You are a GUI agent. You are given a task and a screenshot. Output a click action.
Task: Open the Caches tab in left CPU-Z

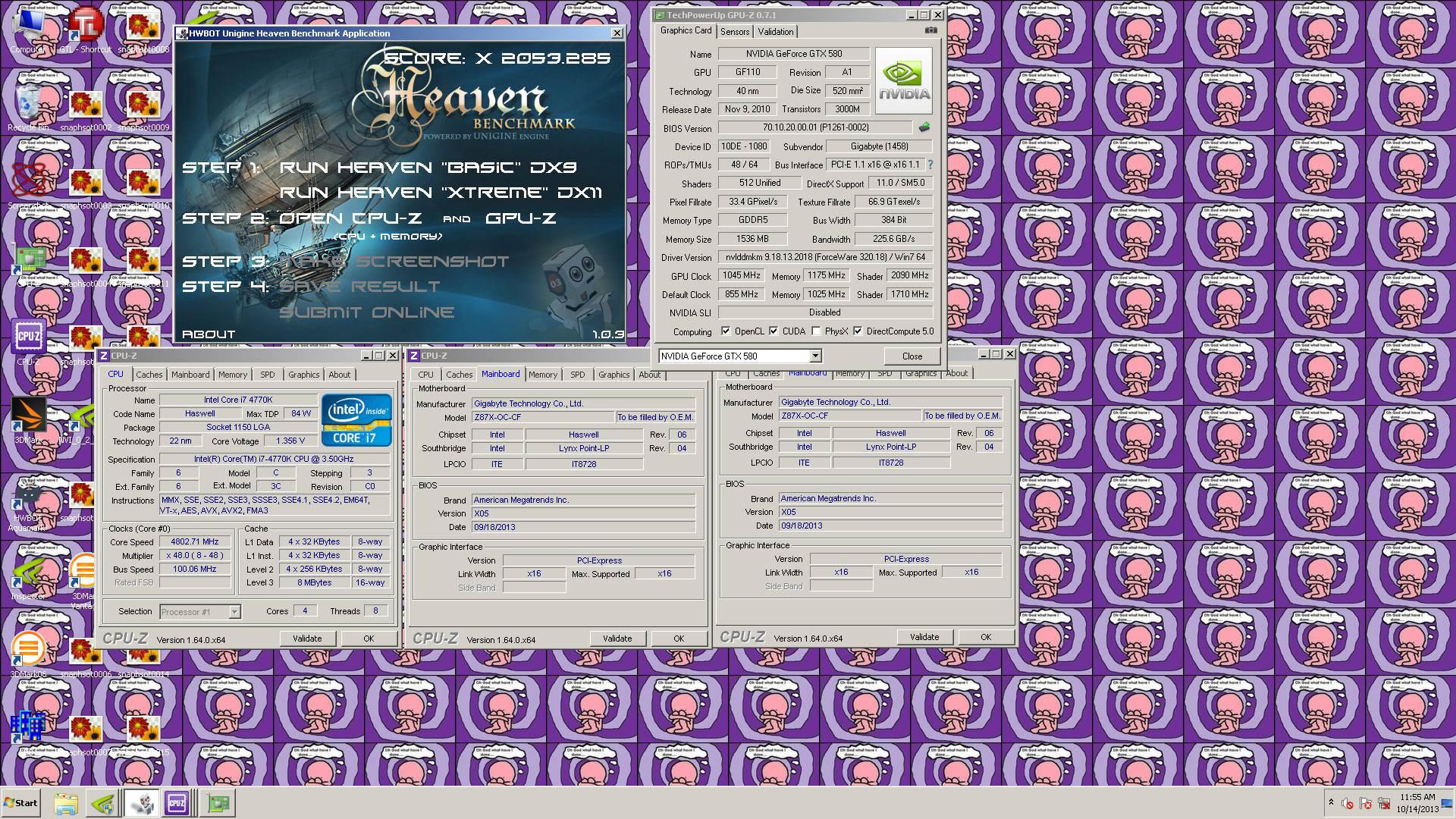[x=149, y=375]
